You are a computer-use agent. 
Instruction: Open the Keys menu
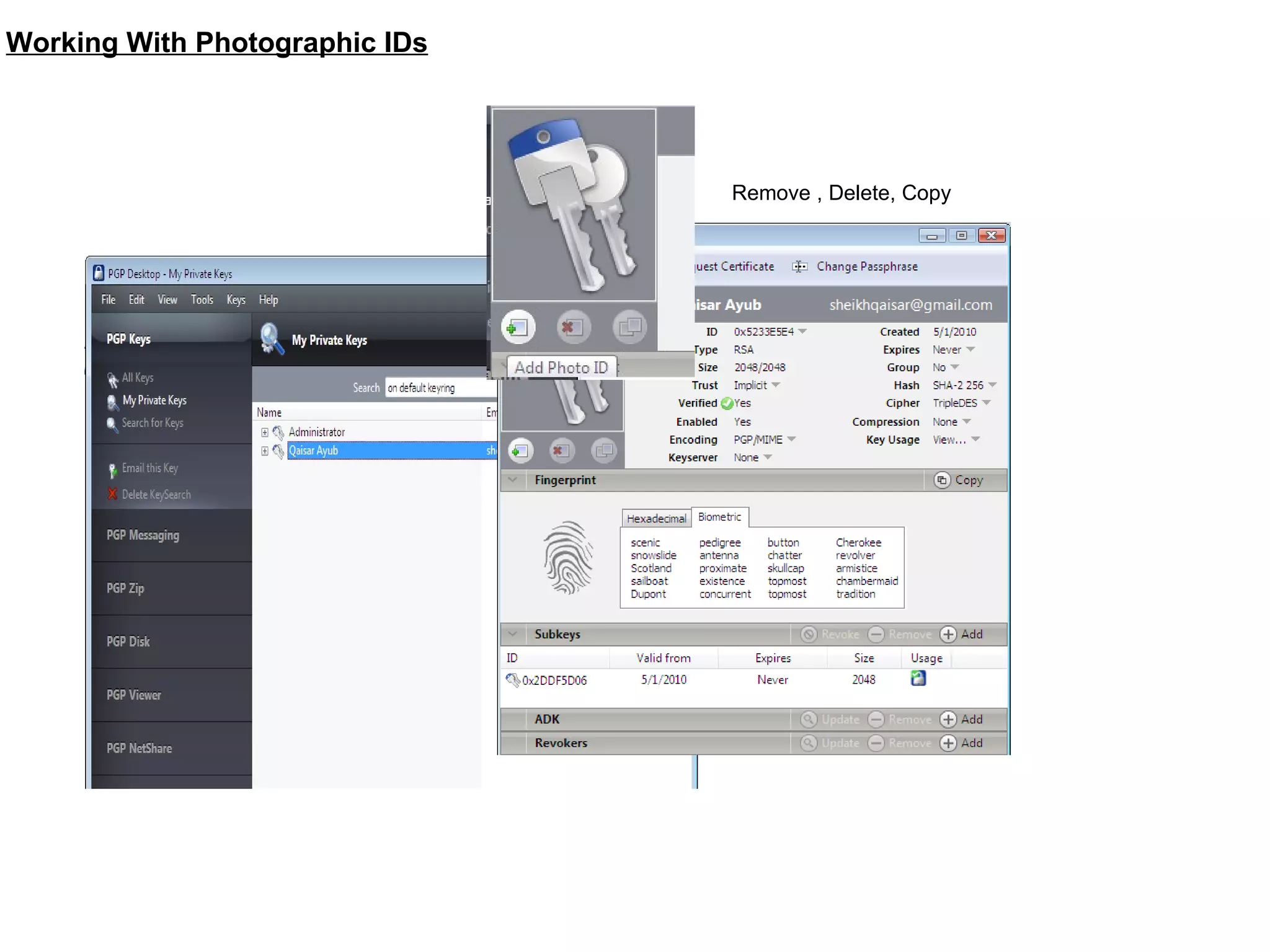pyautogui.click(x=236, y=299)
